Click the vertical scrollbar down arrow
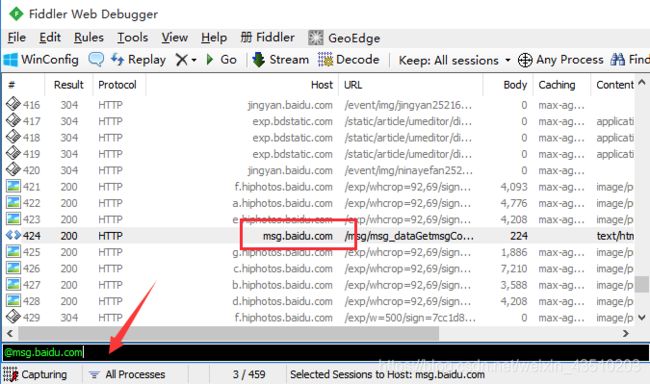650x384 pixels. tap(642, 318)
